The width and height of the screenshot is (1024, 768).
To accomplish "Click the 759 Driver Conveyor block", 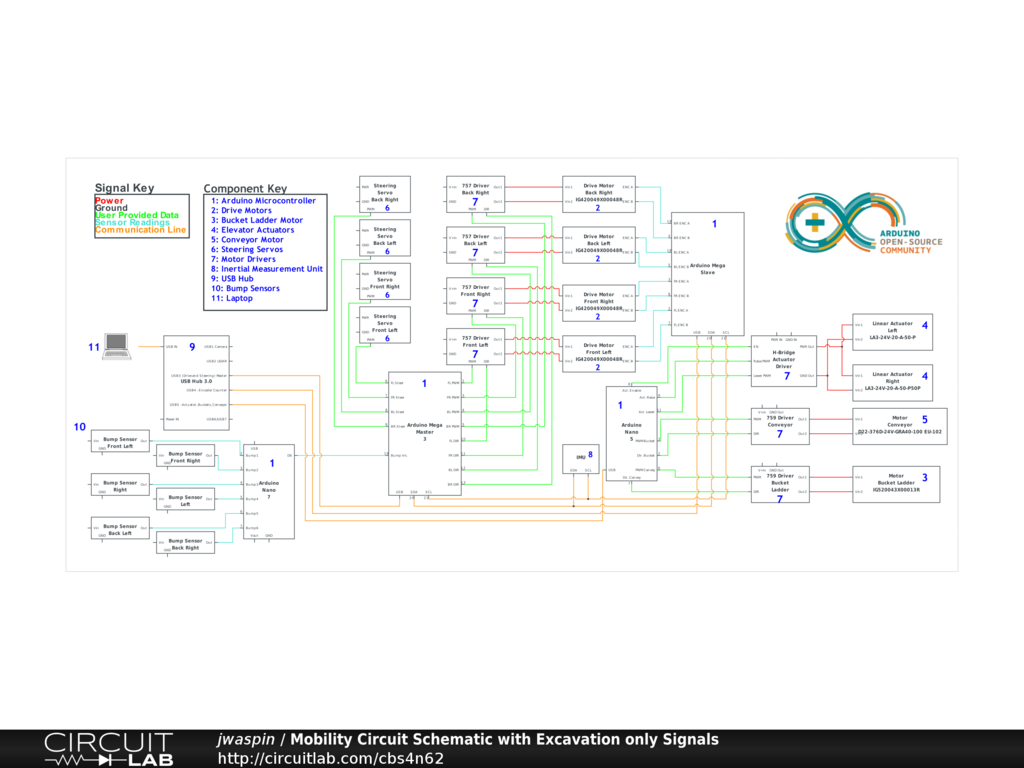I will [780, 425].
